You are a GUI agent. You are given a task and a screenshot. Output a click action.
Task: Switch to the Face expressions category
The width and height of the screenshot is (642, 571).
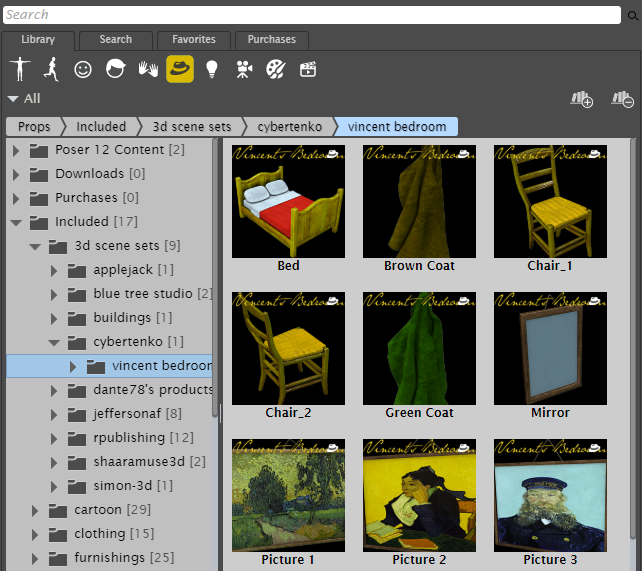coord(84,69)
